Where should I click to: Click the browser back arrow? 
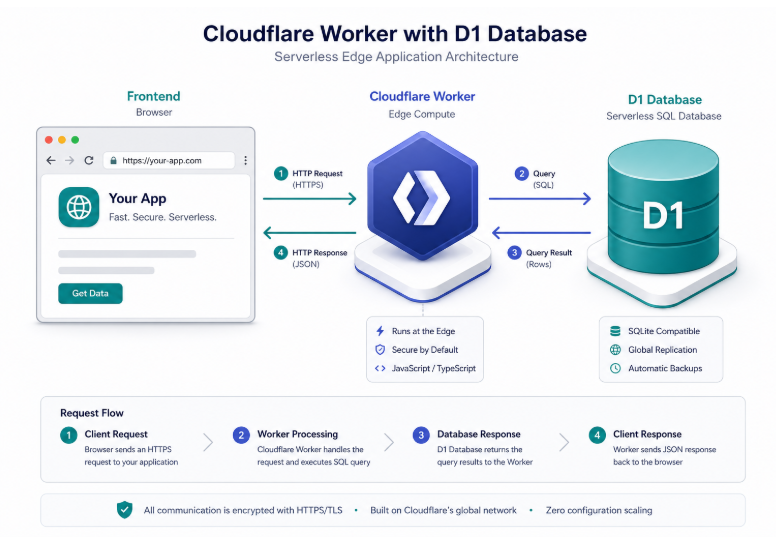point(51,160)
